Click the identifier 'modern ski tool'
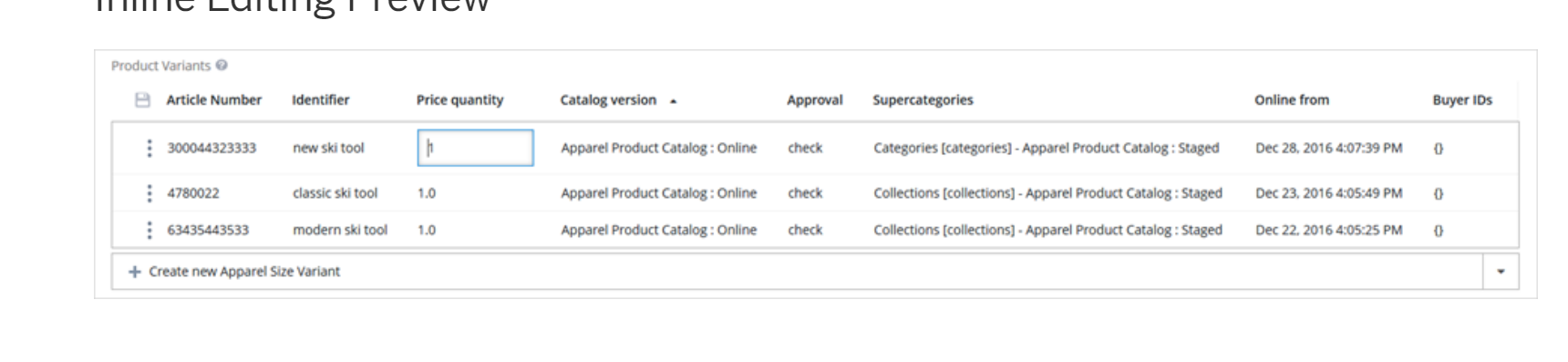 [339, 230]
